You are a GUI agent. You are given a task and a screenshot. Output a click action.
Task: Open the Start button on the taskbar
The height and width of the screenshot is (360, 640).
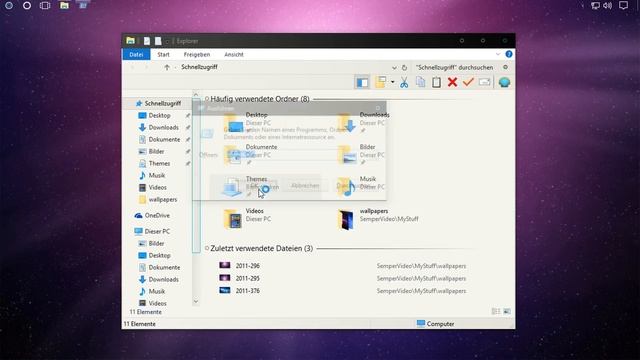click(x=9, y=5)
